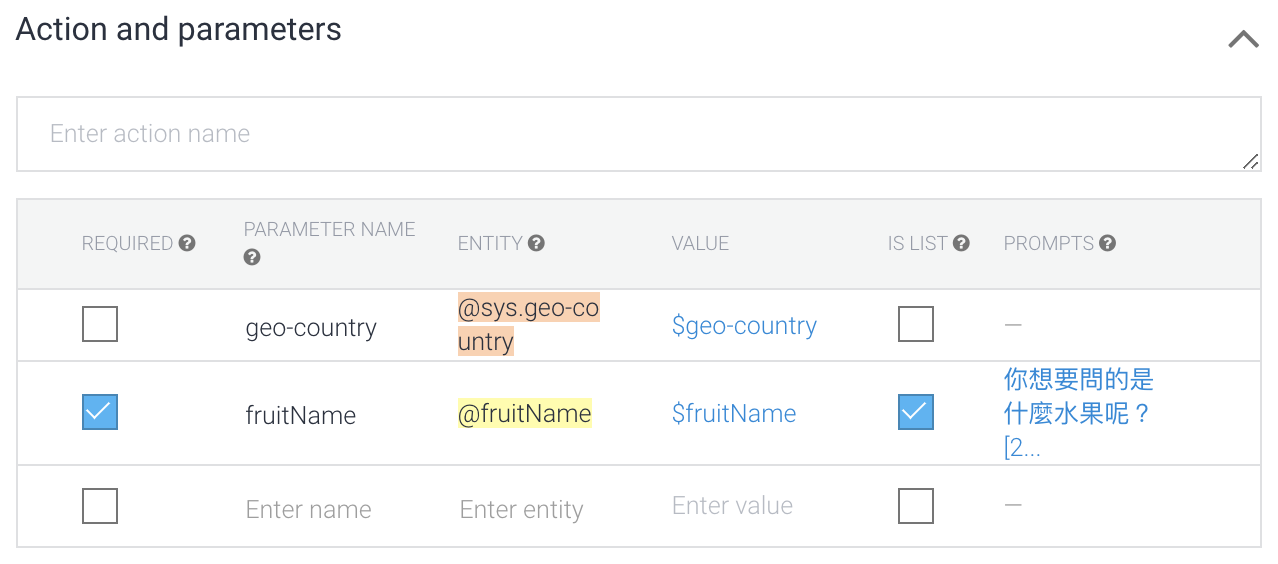Image resolution: width=1278 pixels, height=564 pixels.
Task: Check Required box in empty parameter row
Action: tap(100, 506)
